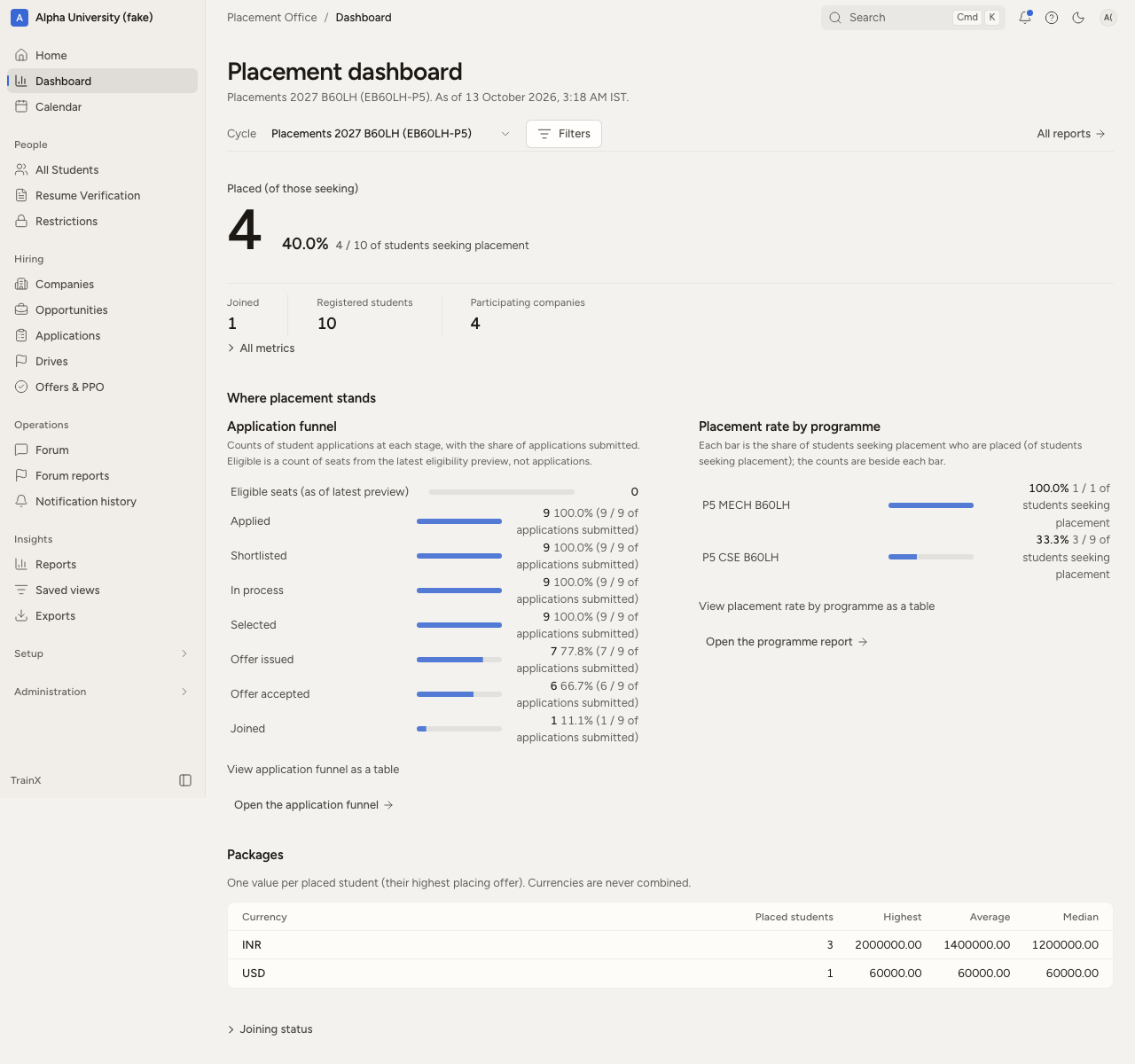This screenshot has height=1064, width=1135.
Task: Click the INR currency row
Action: [670, 945]
